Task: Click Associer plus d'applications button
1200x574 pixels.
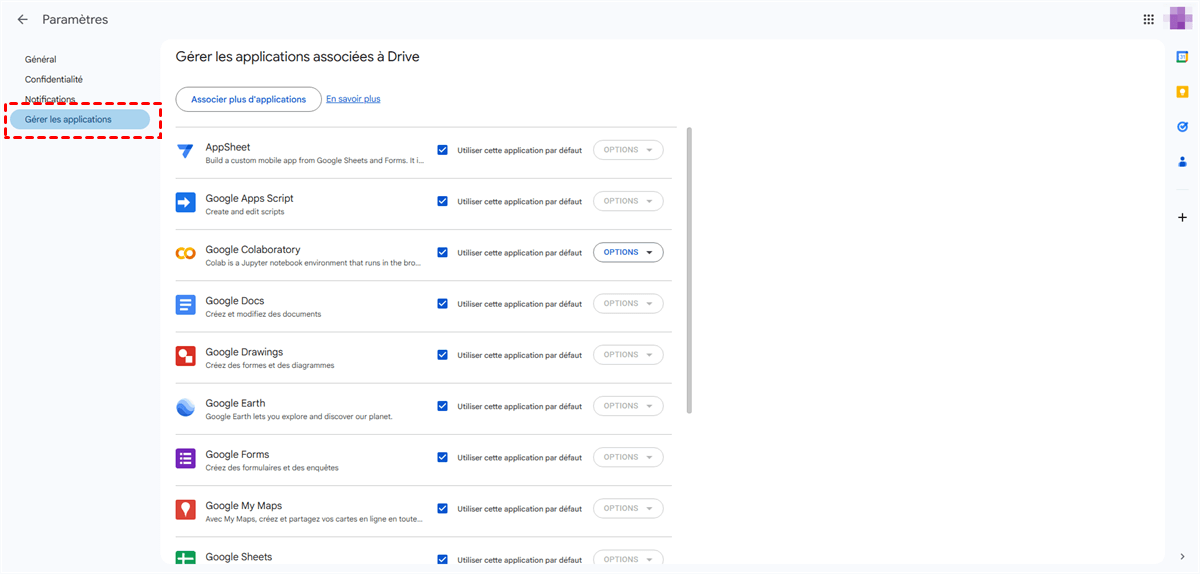Action: (x=248, y=99)
